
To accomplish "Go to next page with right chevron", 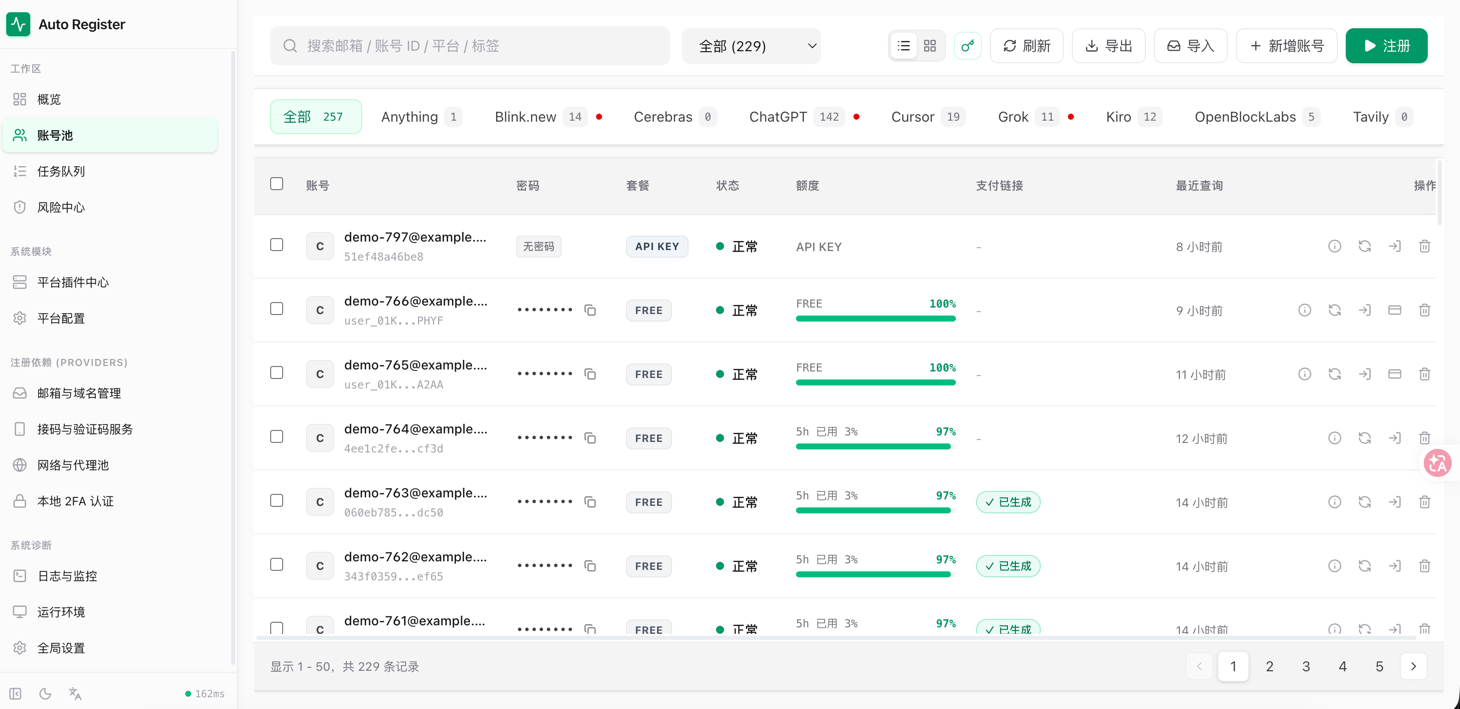I will tap(1414, 666).
